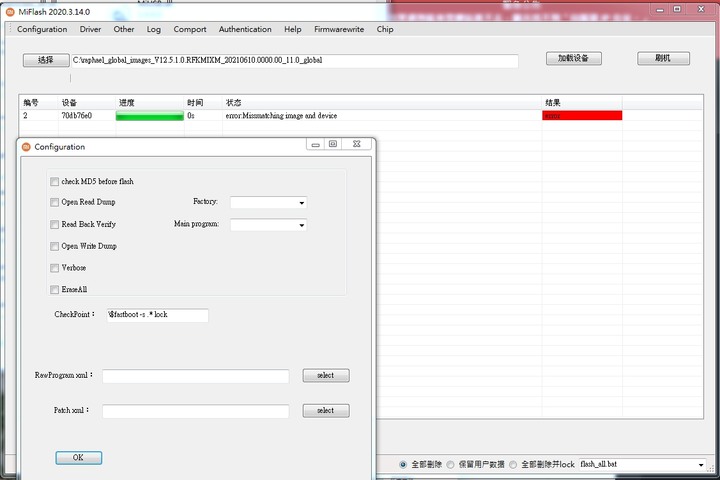Click the 编号 column header
Image resolution: width=720 pixels, height=480 pixels.
pos(39,103)
